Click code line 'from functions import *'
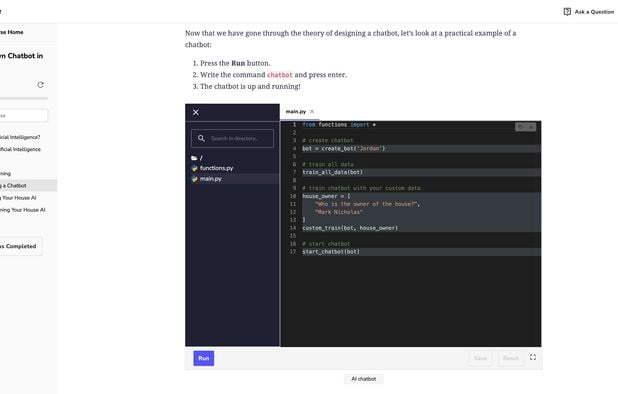The width and height of the screenshot is (618, 394). (x=339, y=125)
